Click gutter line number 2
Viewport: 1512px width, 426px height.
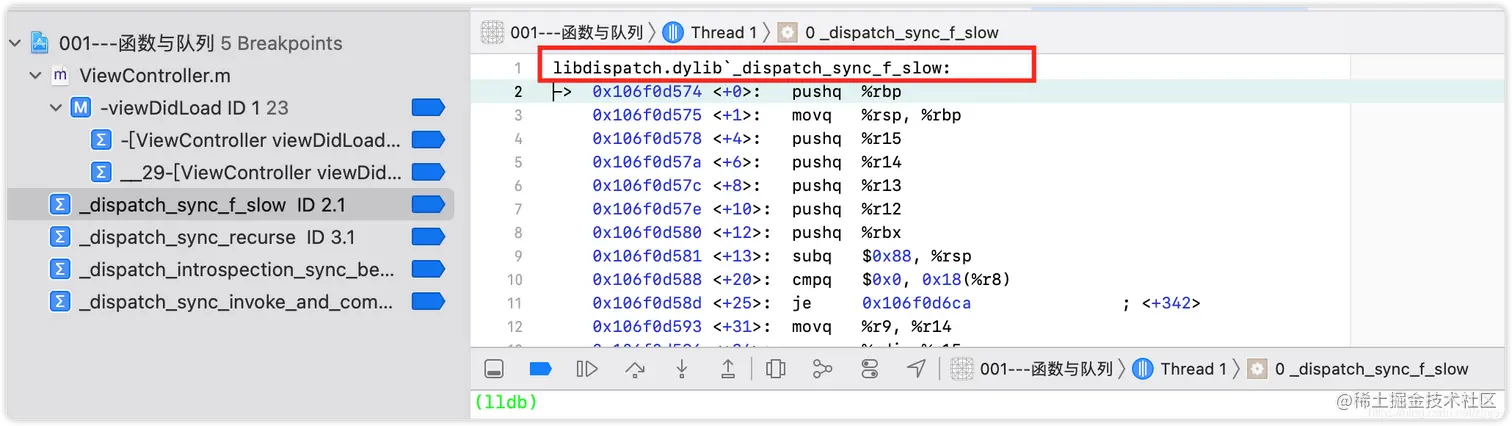click(518, 92)
